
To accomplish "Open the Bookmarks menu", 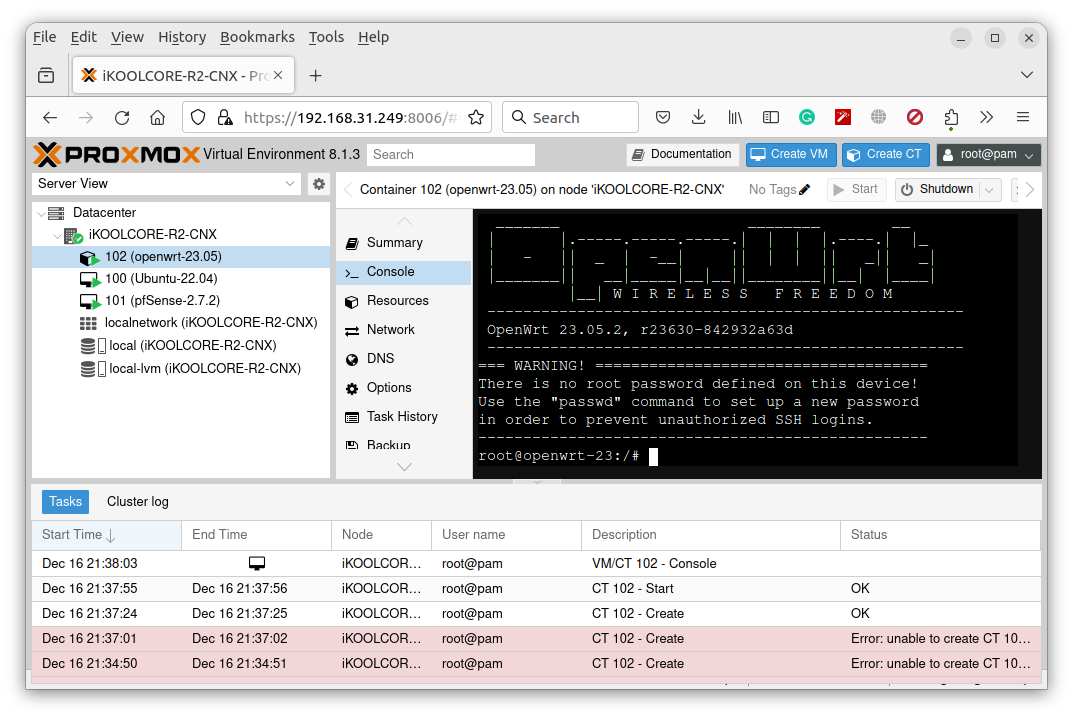I will coord(257,37).
